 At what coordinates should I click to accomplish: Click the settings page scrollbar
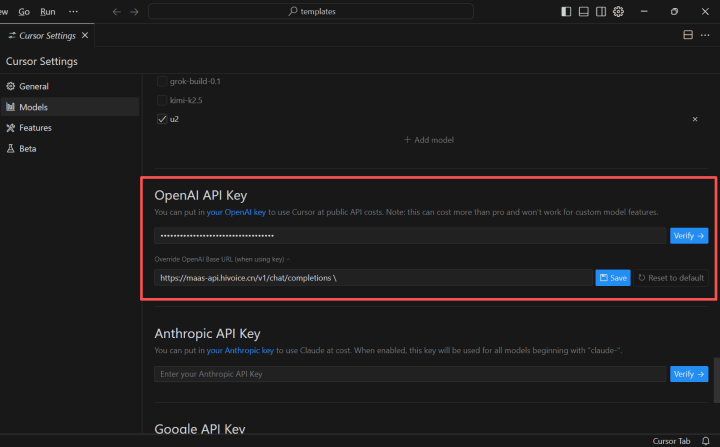[x=717, y=380]
